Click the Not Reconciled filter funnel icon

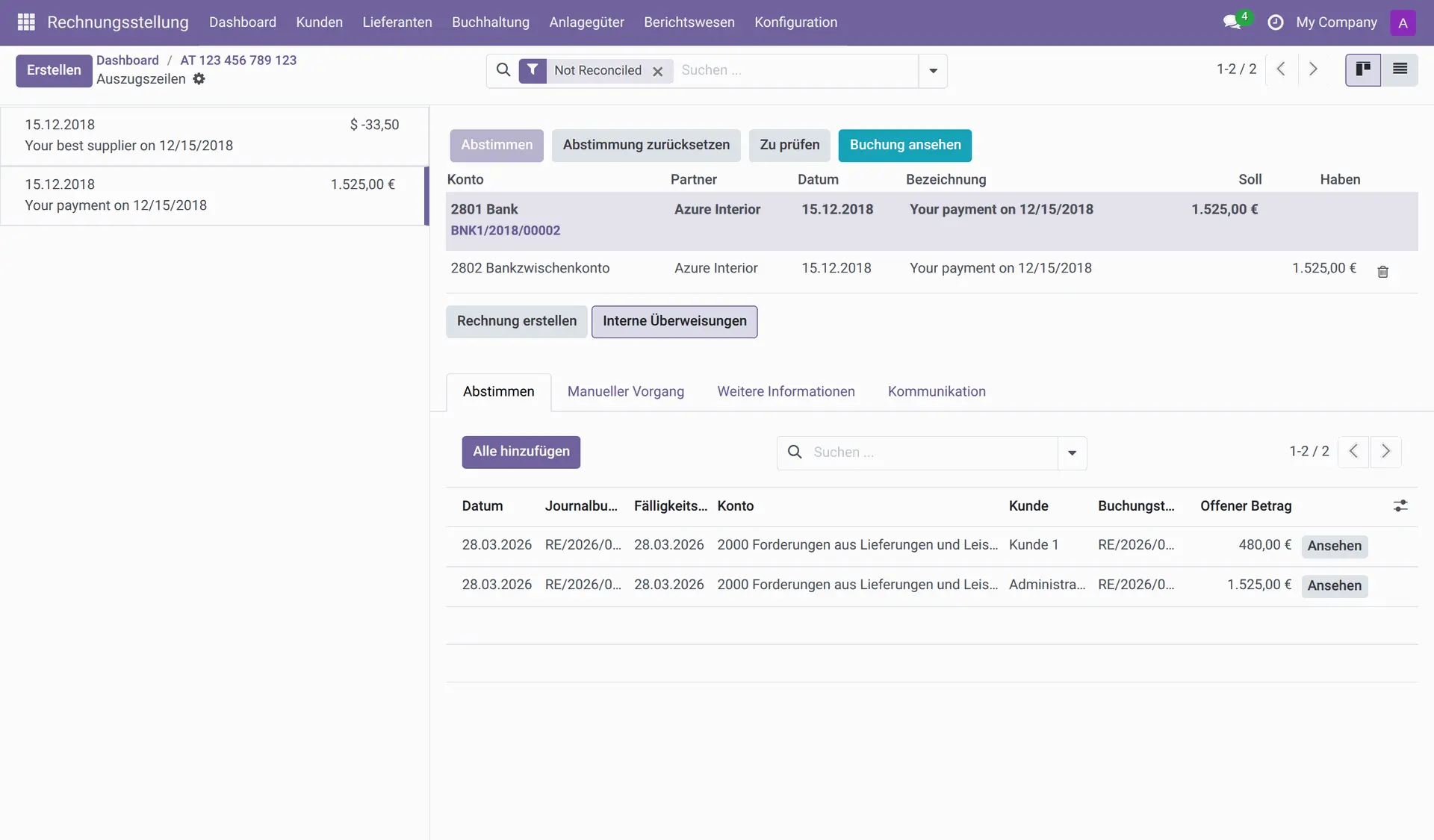533,70
